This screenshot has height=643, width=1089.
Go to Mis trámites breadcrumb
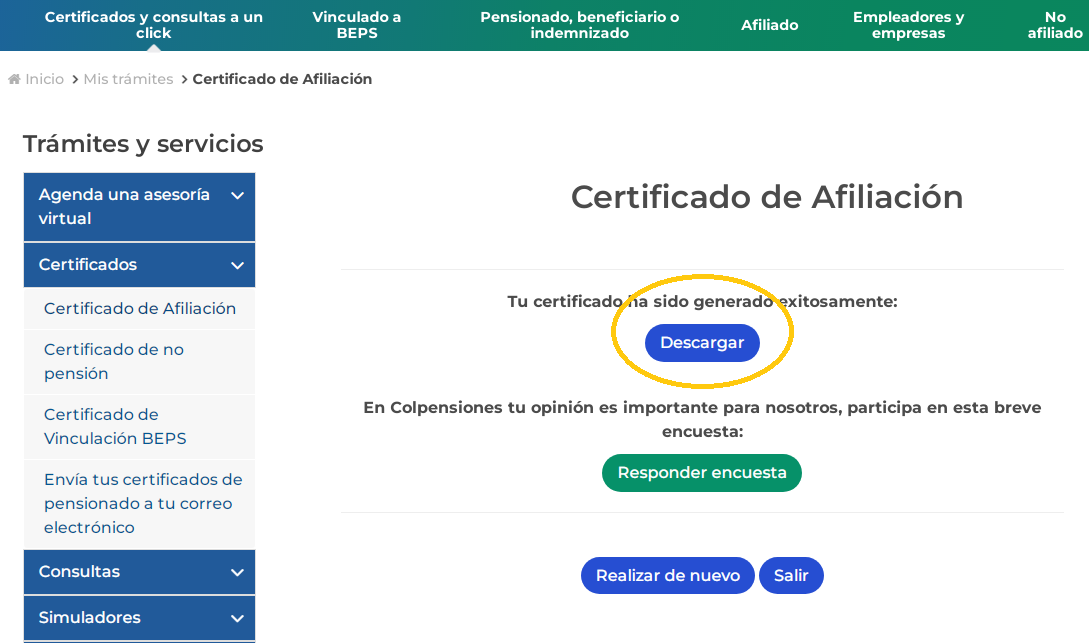click(x=128, y=79)
